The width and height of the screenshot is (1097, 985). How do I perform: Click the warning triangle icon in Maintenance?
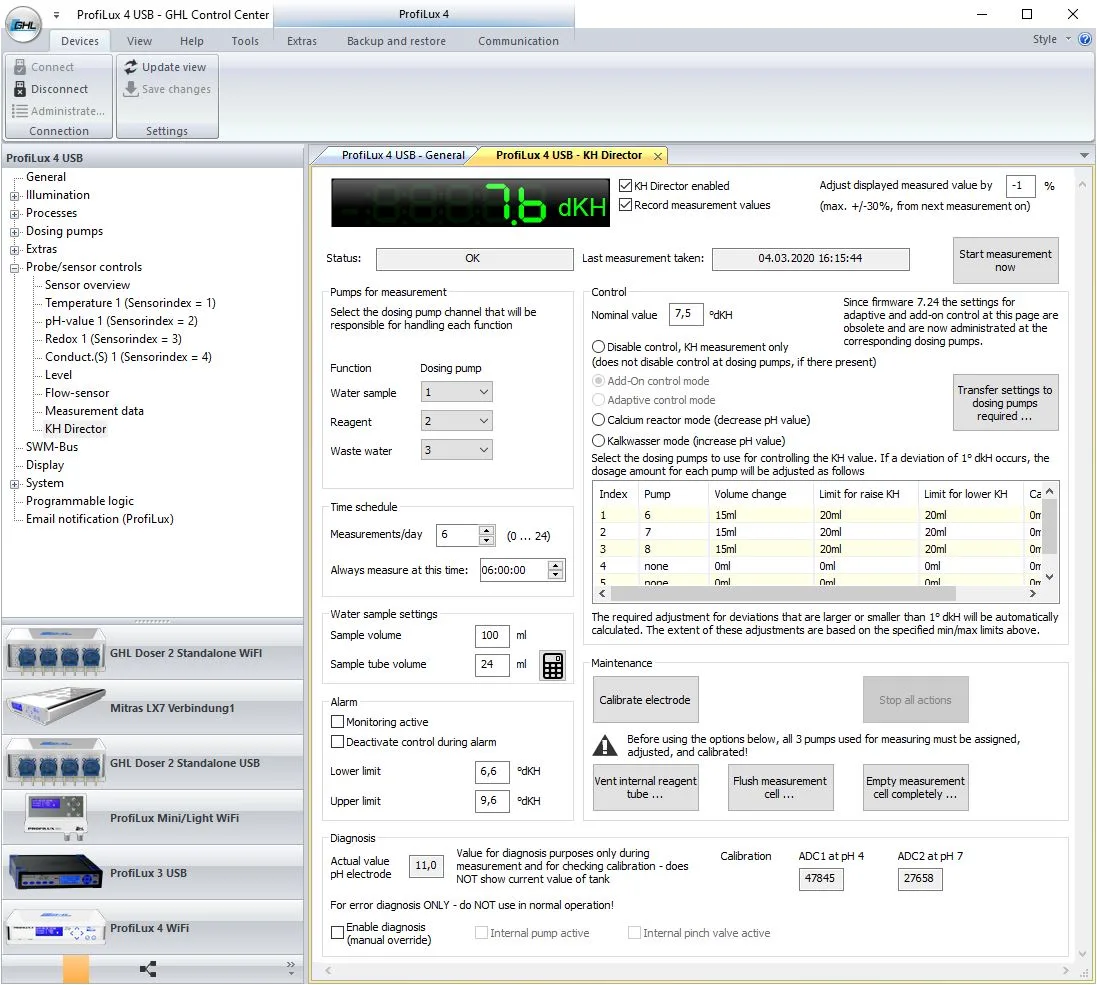click(605, 746)
